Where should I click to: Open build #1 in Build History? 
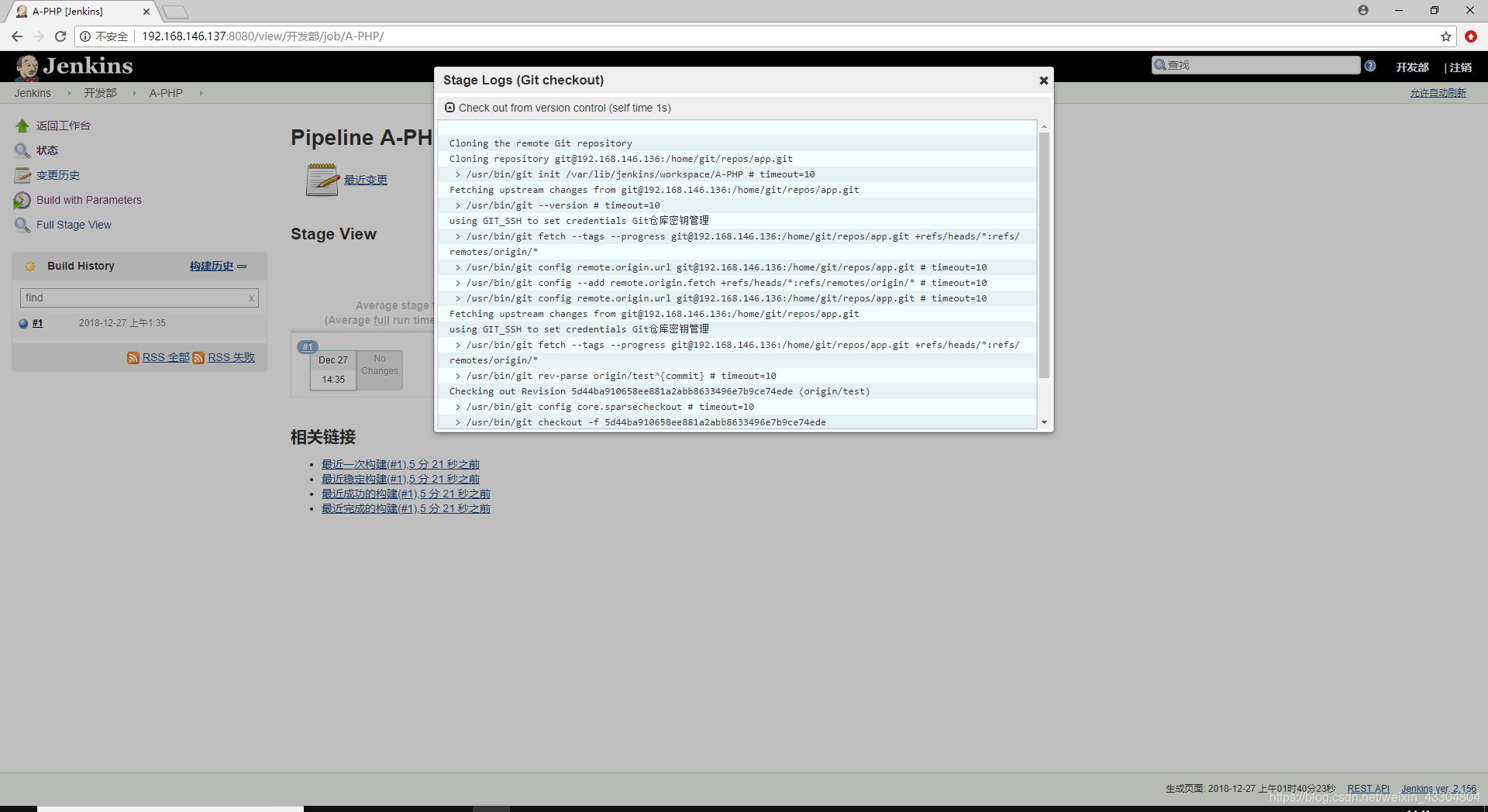tap(37, 323)
